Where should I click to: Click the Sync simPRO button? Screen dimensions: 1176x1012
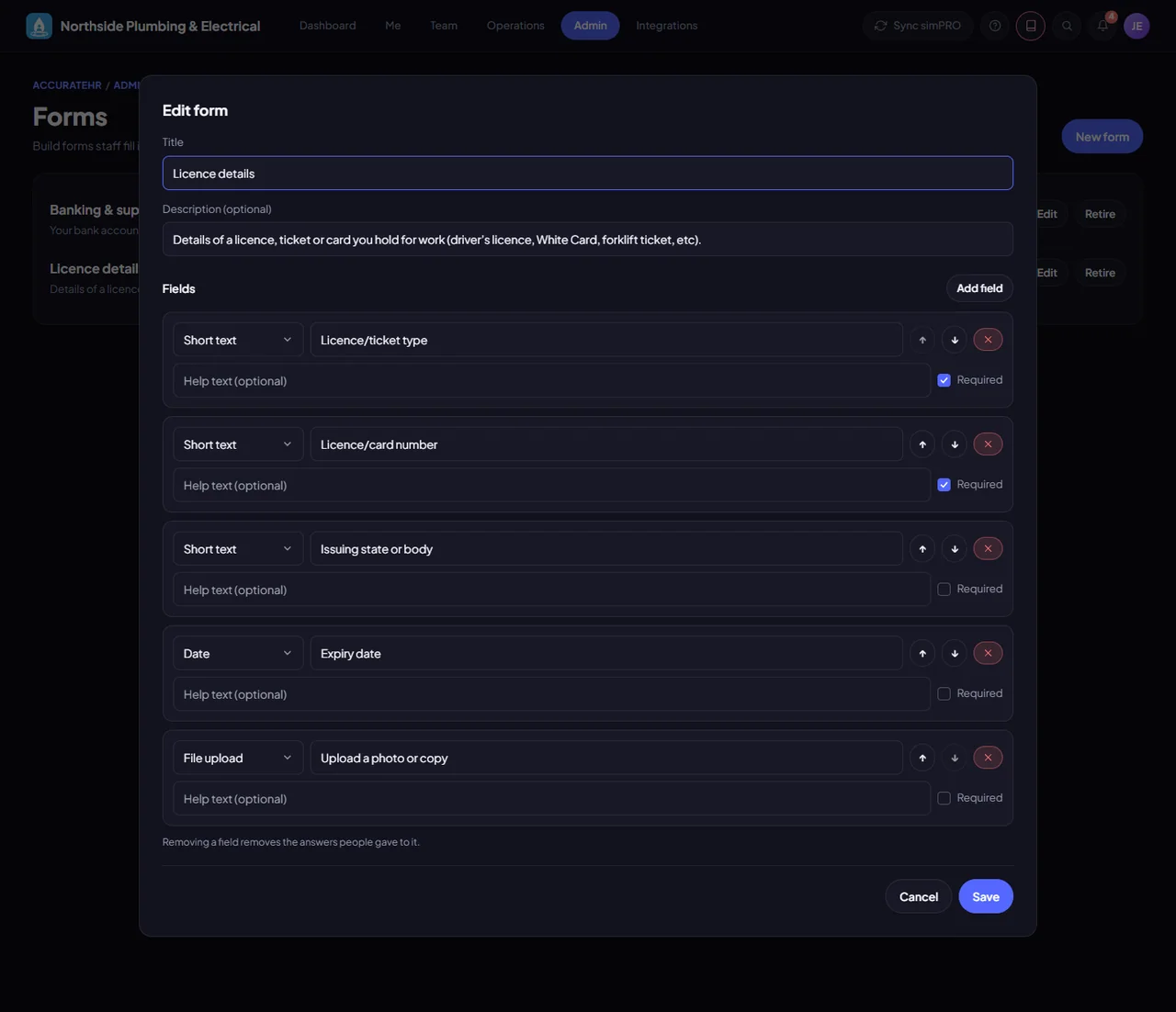coord(918,26)
